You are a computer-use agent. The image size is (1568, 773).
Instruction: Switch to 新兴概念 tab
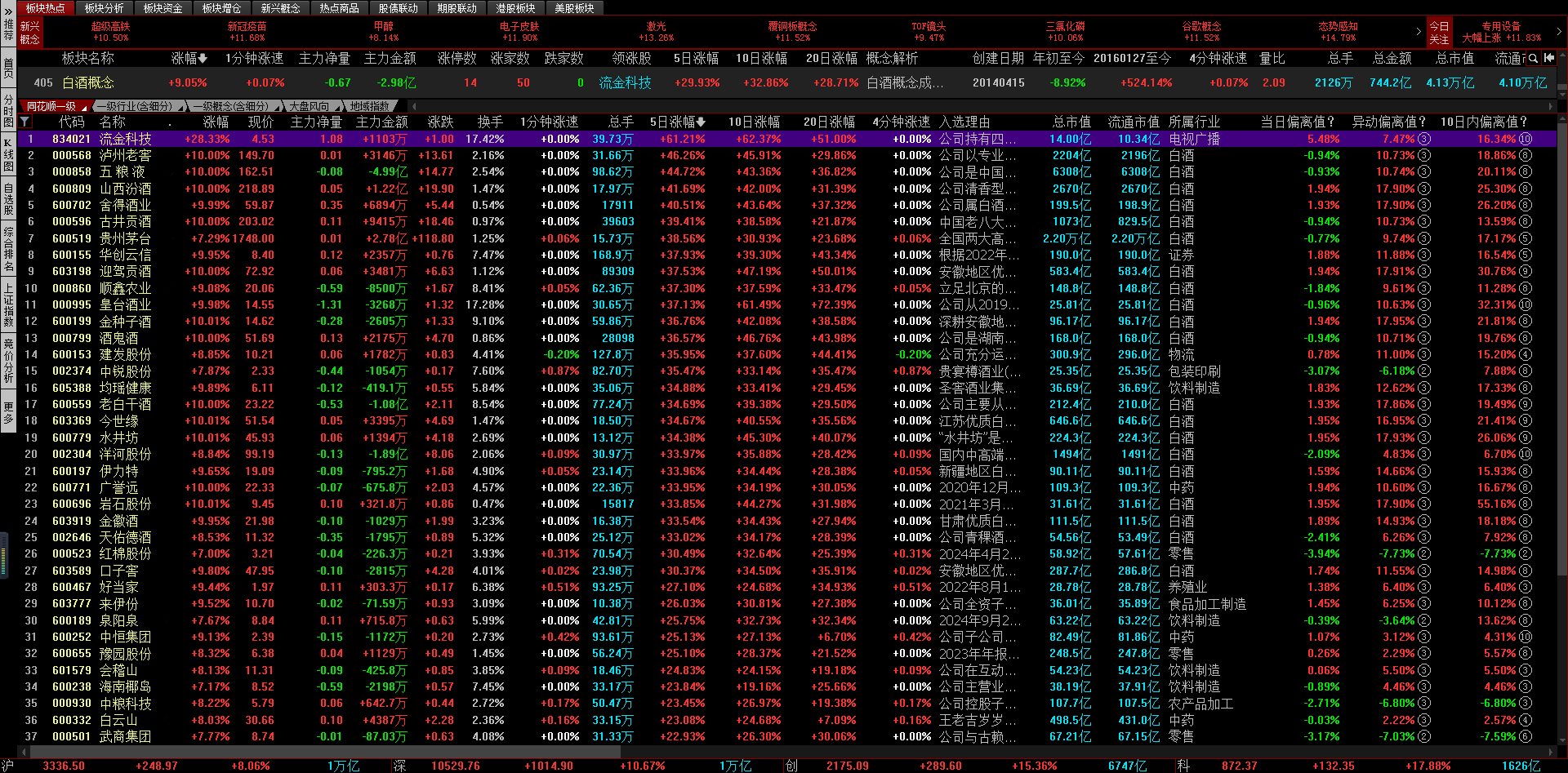point(281,8)
